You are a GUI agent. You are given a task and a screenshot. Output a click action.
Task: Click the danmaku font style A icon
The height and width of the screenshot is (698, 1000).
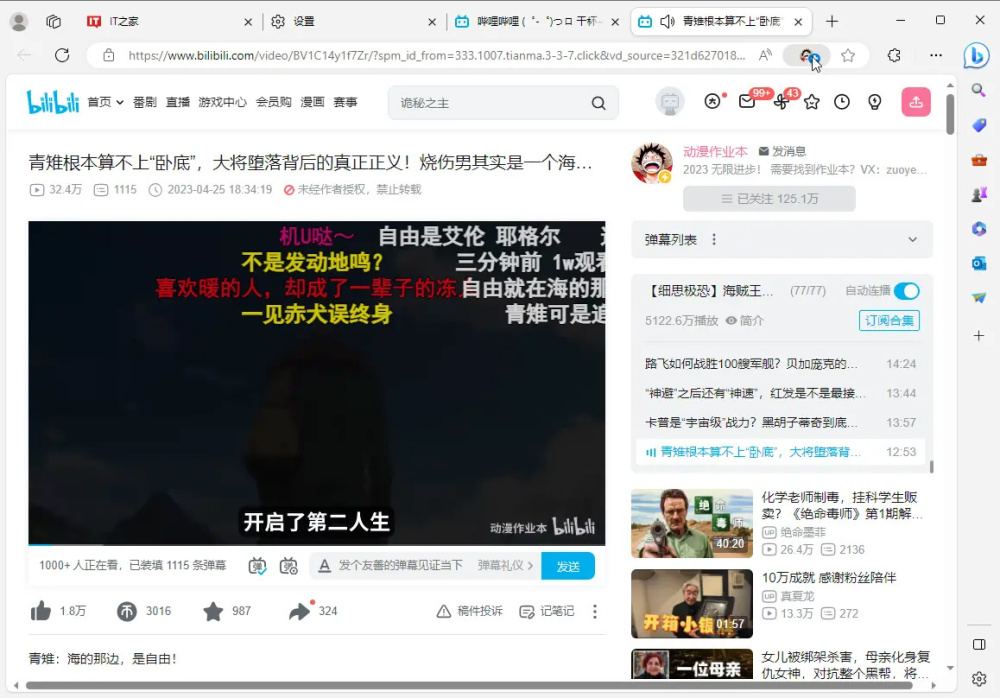(x=325, y=566)
